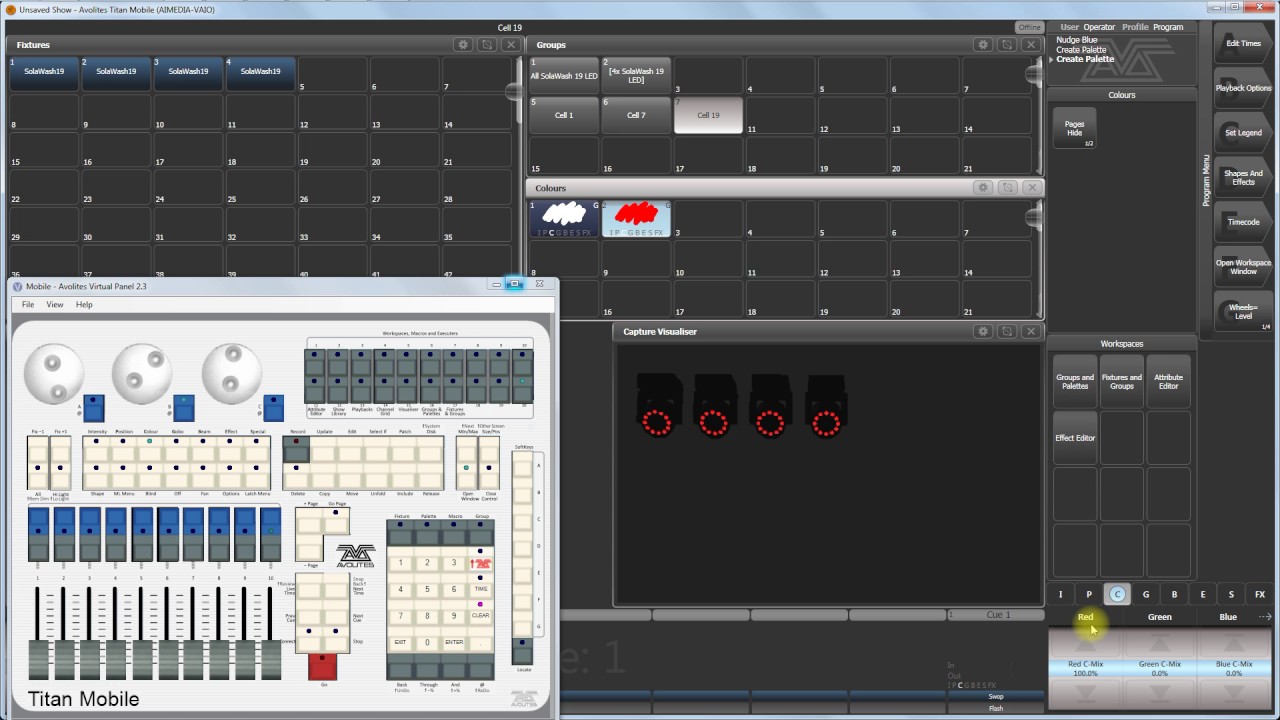Screen dimensions: 1280x720
Task: Click the Groups window scrollbar handle
Action: (1034, 75)
